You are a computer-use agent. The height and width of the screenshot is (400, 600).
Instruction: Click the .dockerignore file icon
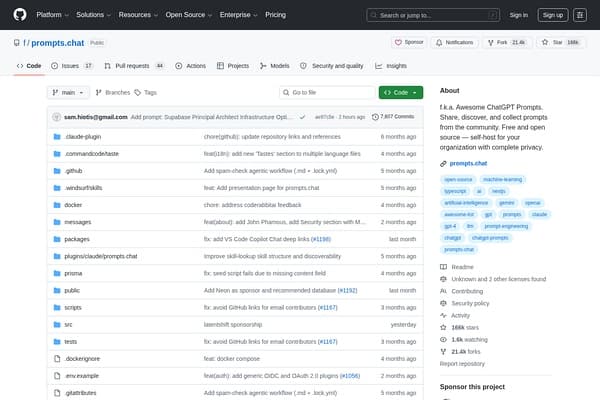[57, 359]
